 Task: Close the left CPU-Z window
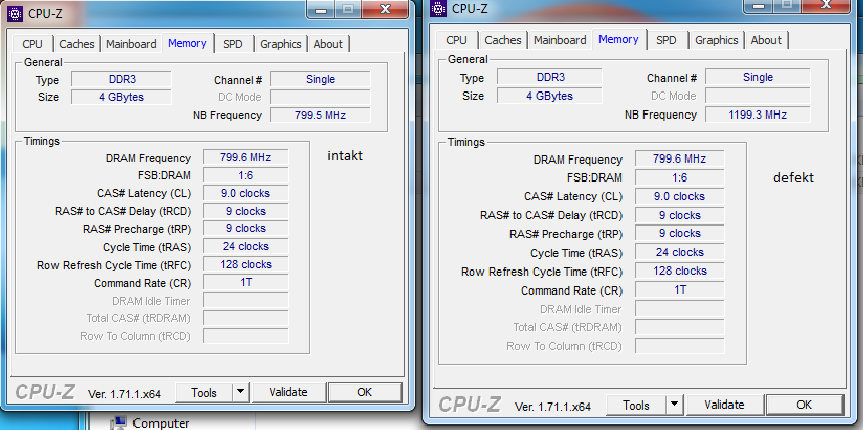click(385, 9)
